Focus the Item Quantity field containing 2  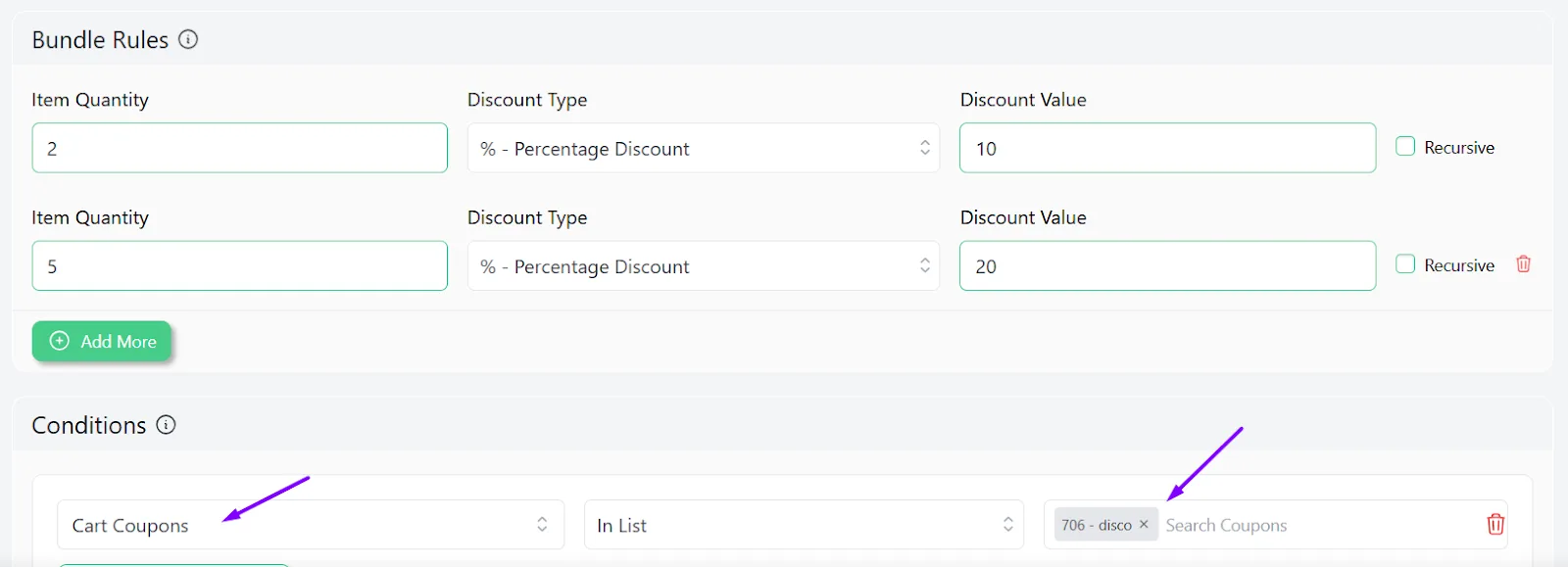[240, 148]
